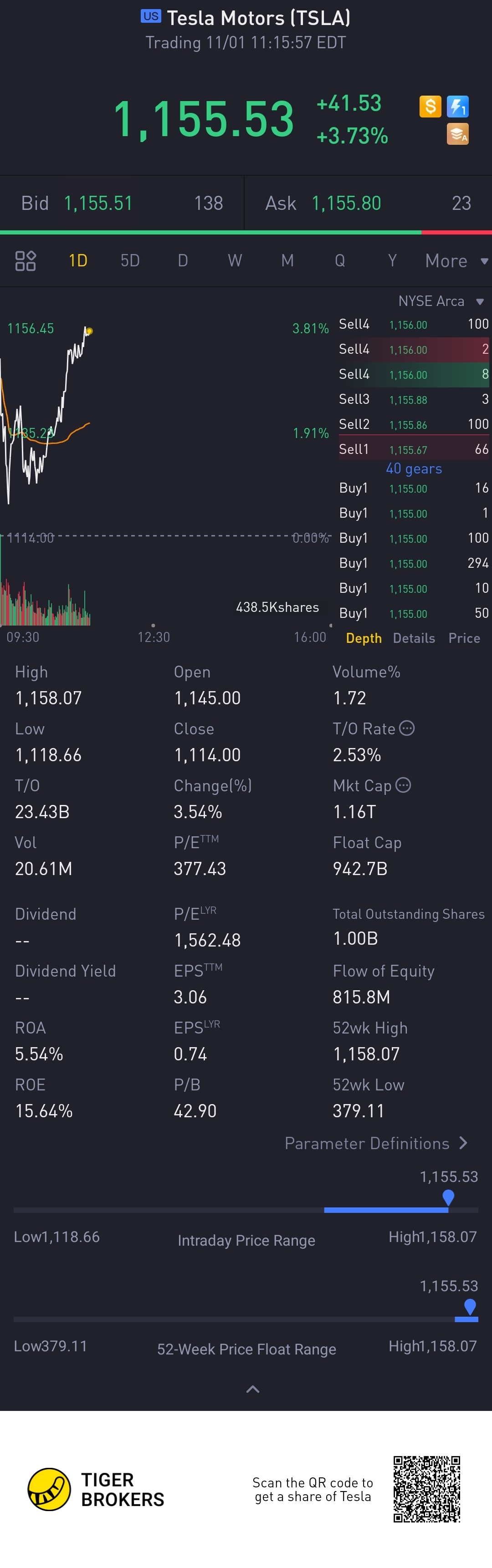Viewport: 492px width, 1568px height.
Task: Switch to the M (monthly) chart tab
Action: (x=287, y=260)
